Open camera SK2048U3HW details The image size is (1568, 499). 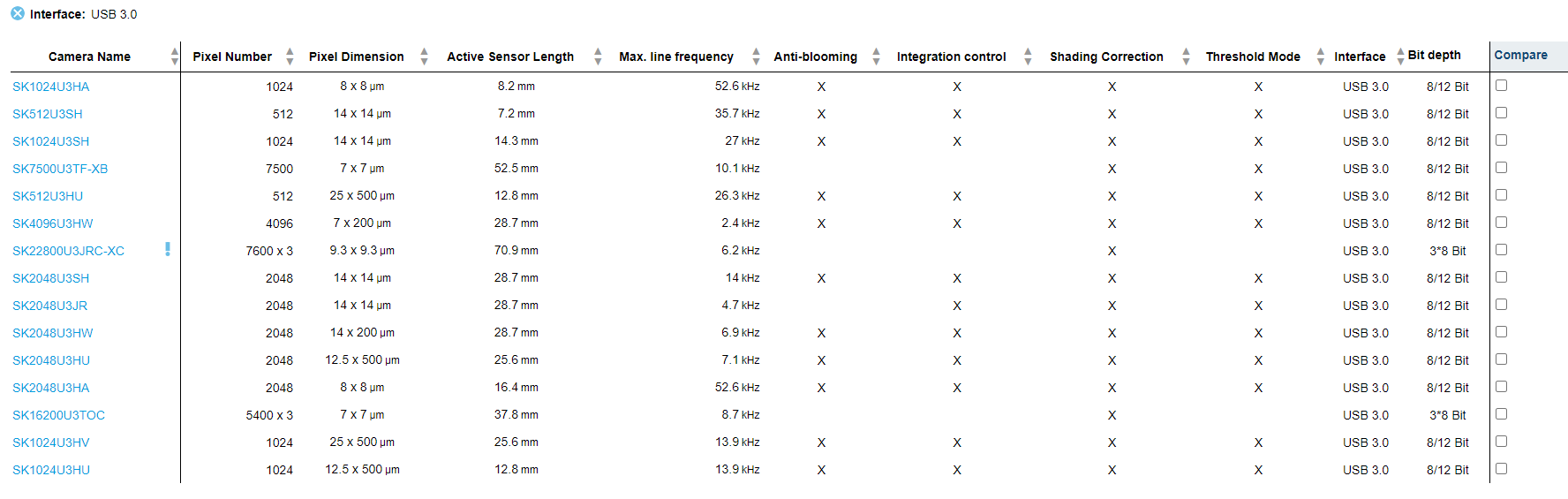[x=53, y=333]
